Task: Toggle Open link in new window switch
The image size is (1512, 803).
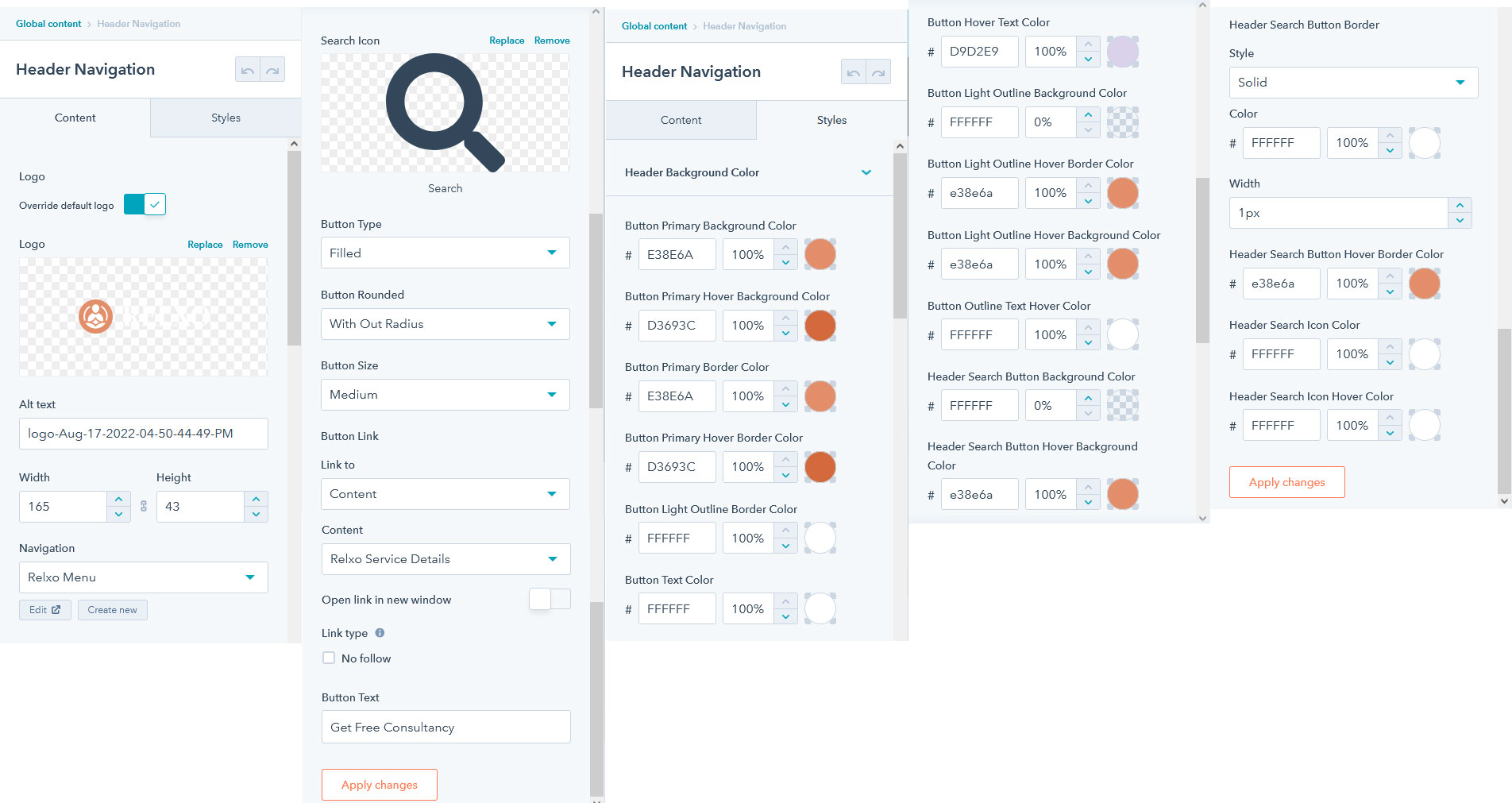Action: (x=550, y=599)
